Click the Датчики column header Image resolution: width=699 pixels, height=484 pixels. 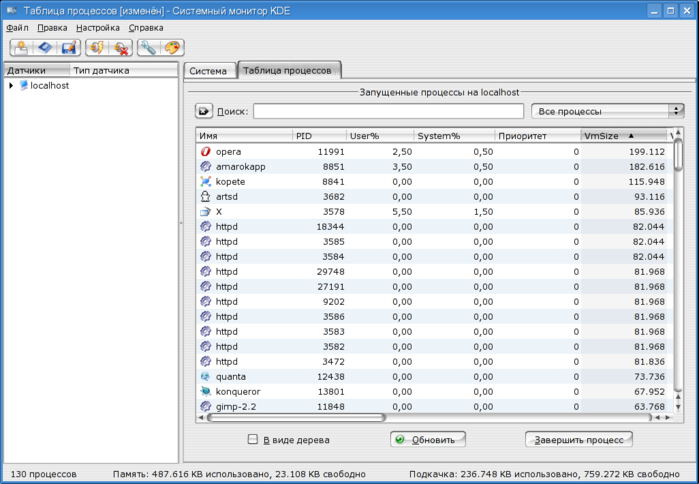pyautogui.click(x=37, y=70)
